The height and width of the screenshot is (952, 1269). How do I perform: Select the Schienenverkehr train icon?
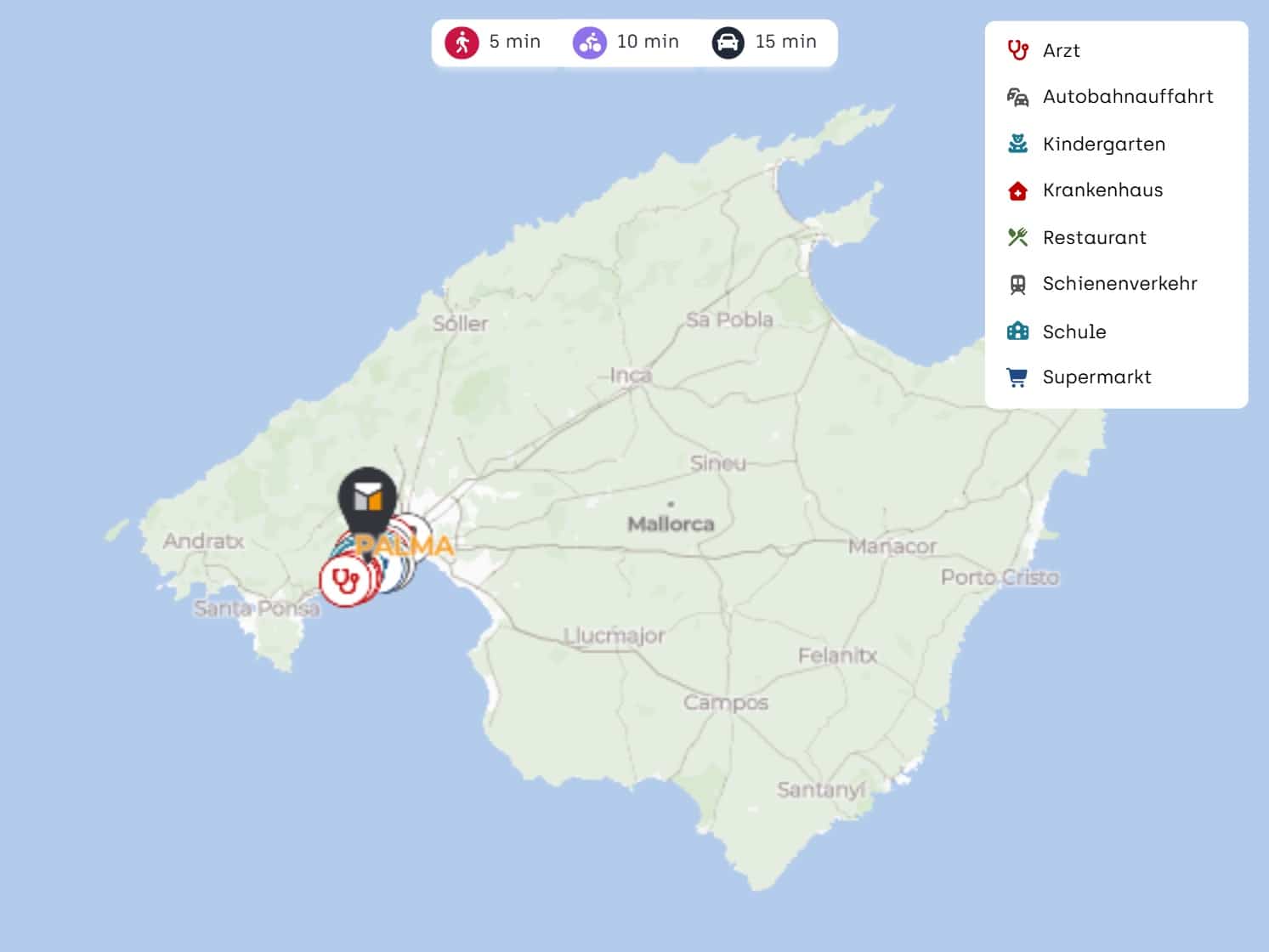(x=1017, y=284)
